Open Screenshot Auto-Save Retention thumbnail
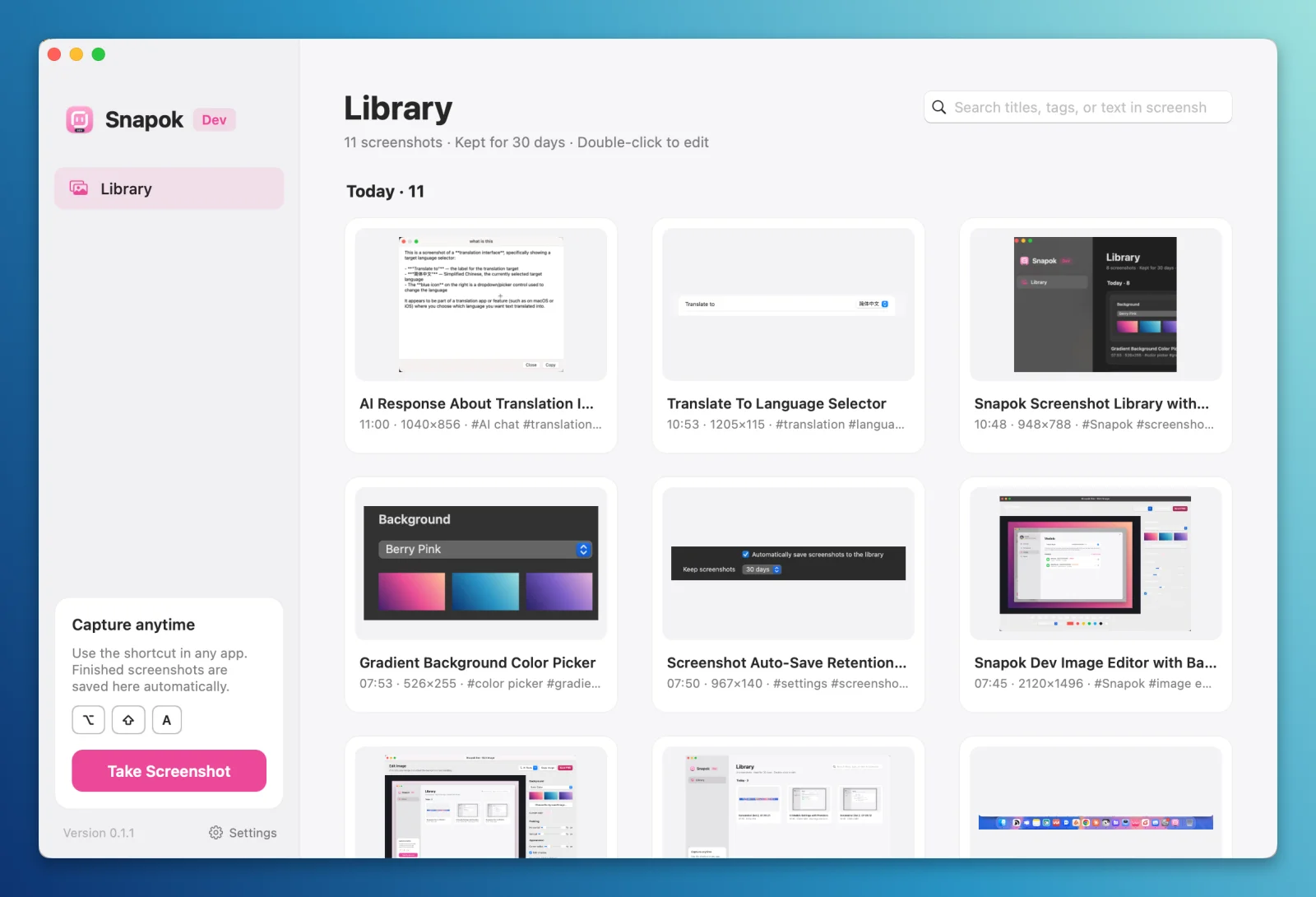 [x=788, y=564]
